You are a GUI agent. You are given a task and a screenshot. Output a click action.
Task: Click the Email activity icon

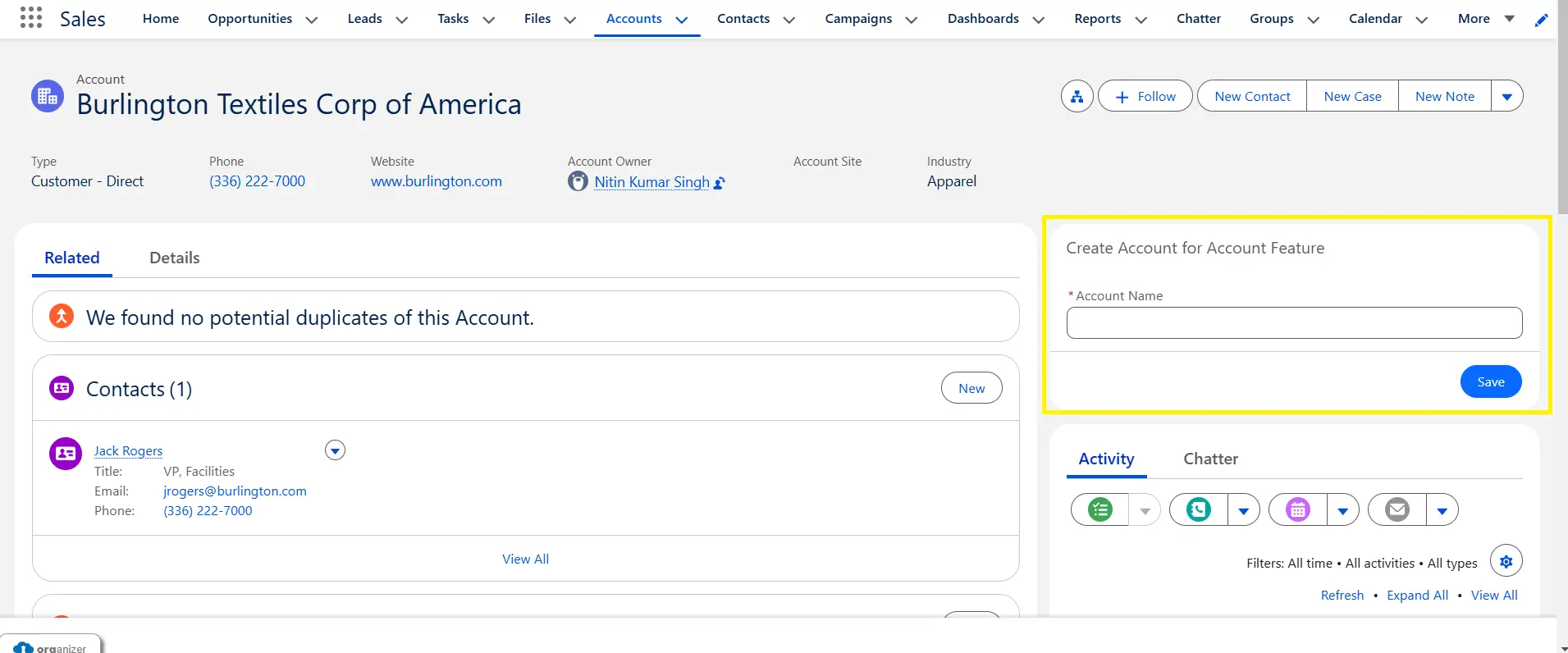point(1397,509)
